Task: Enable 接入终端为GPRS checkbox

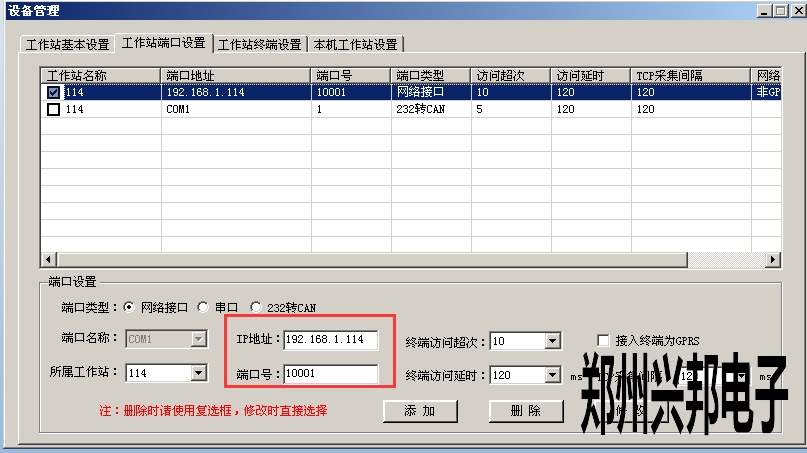Action: (603, 340)
